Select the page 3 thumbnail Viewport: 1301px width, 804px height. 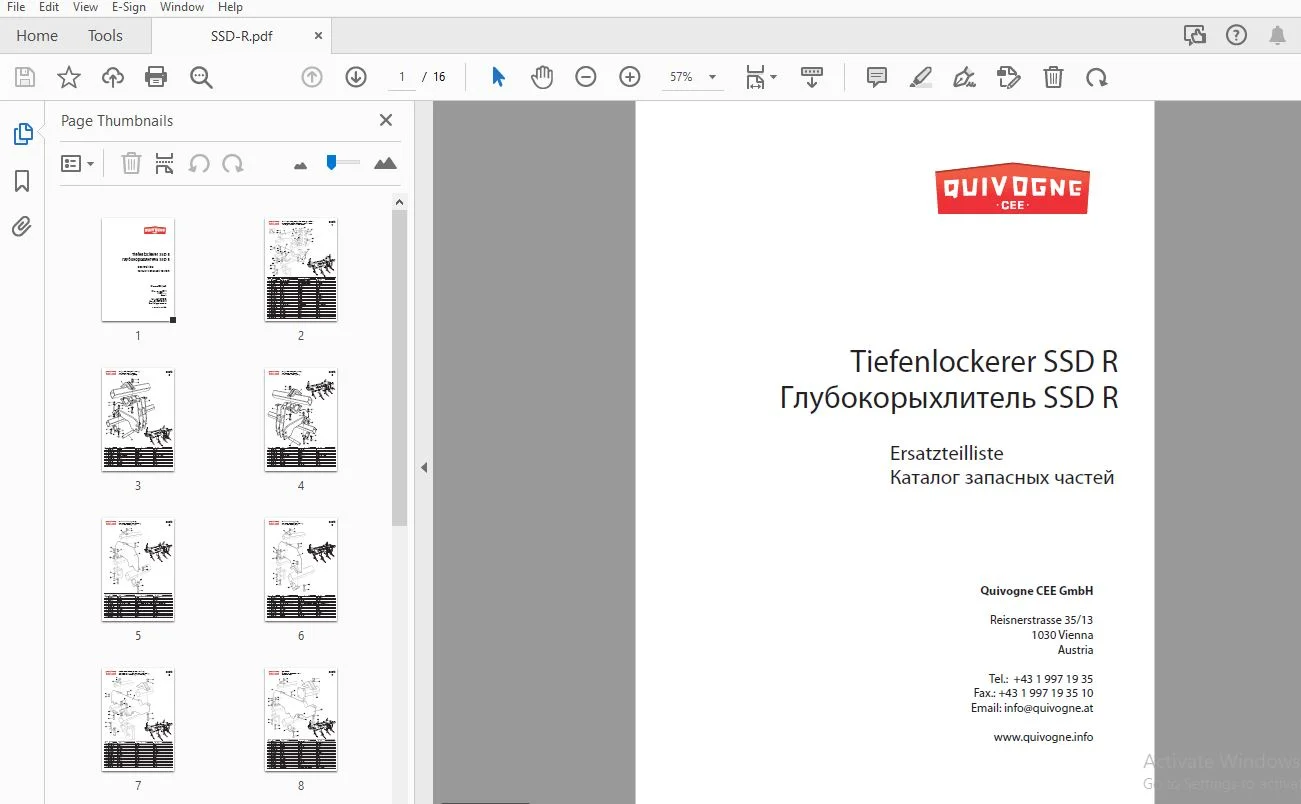(138, 420)
